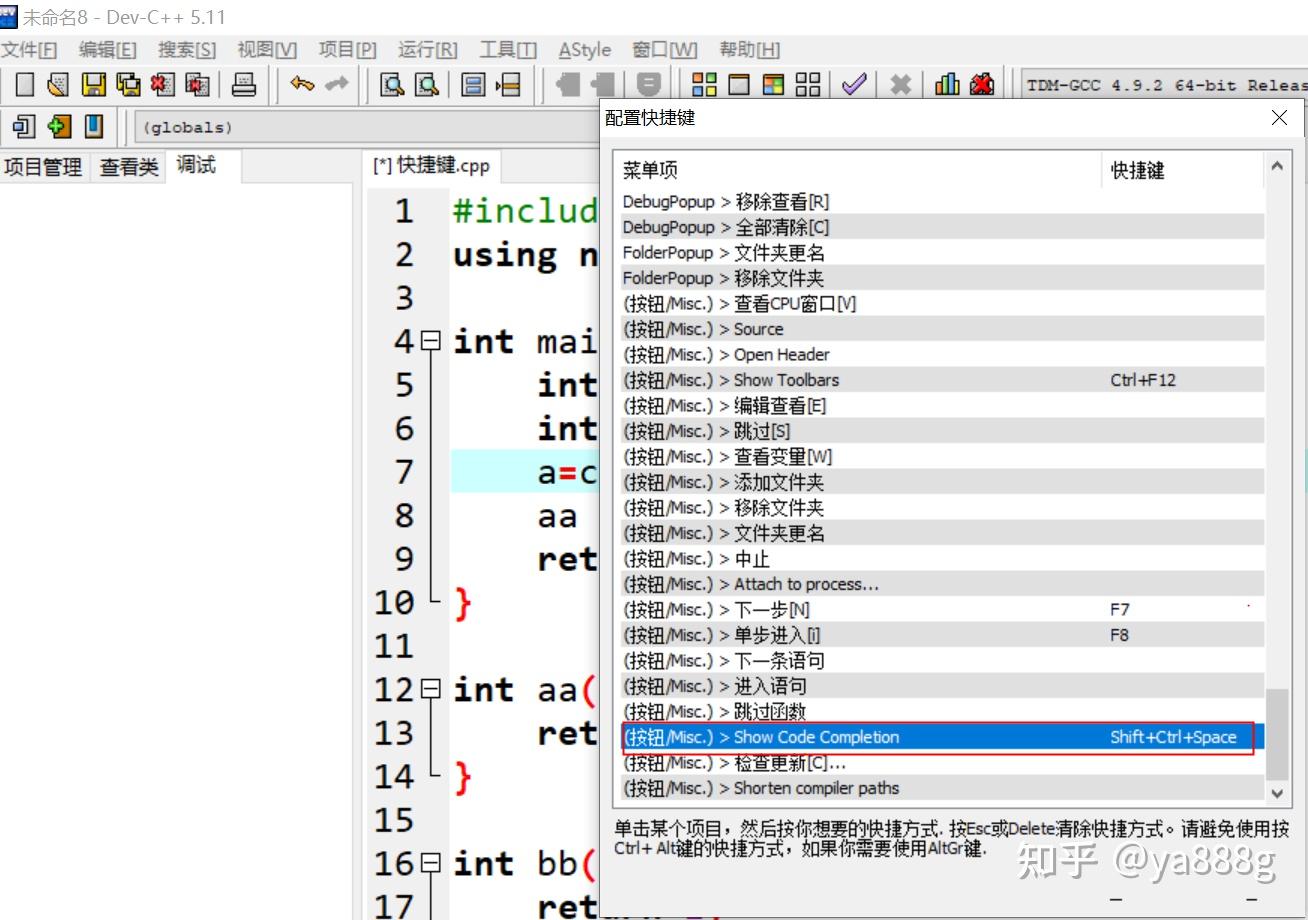
Task: Select the Shorten compiler paths row
Action: tap(942, 788)
